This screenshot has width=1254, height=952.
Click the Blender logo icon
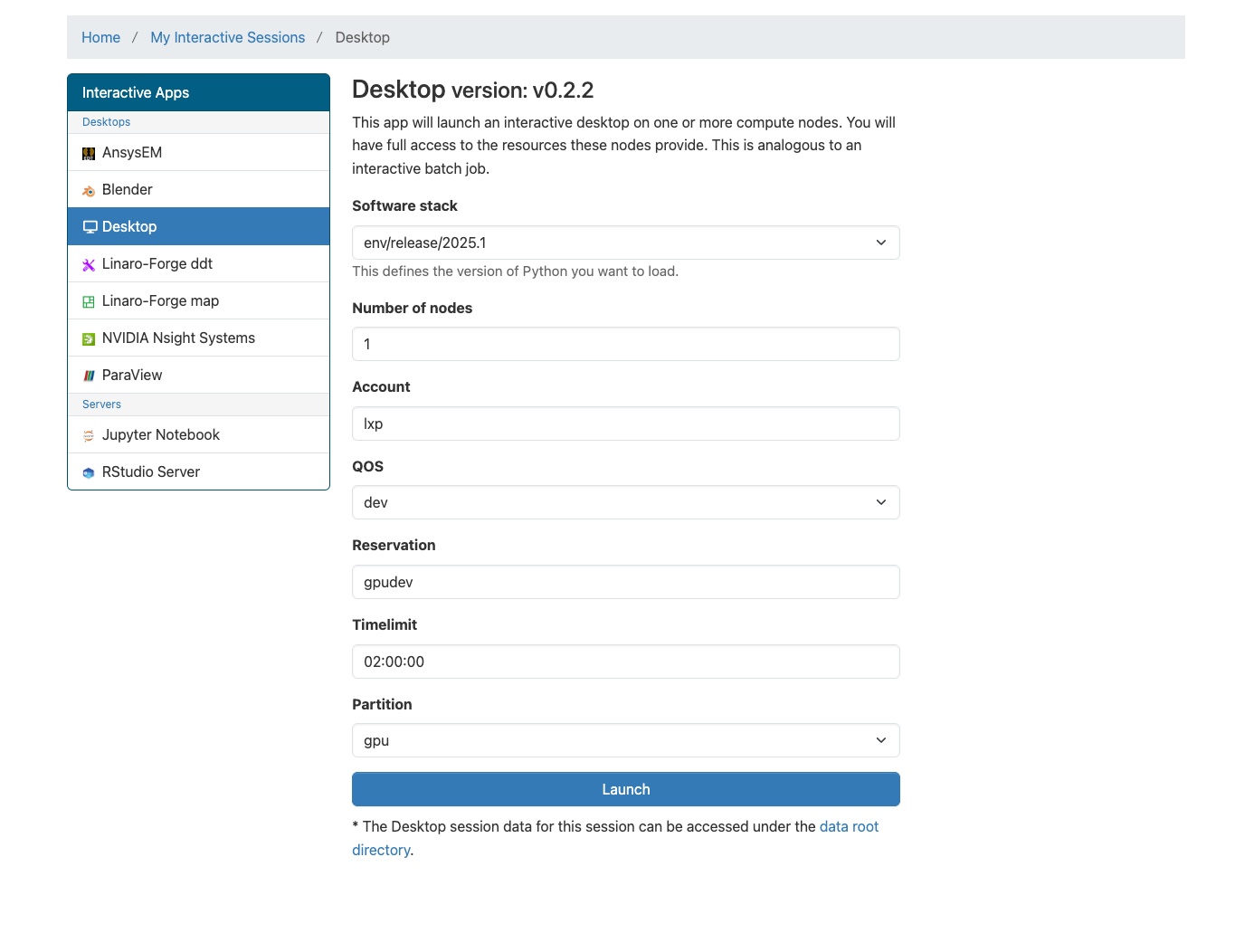pyautogui.click(x=89, y=191)
